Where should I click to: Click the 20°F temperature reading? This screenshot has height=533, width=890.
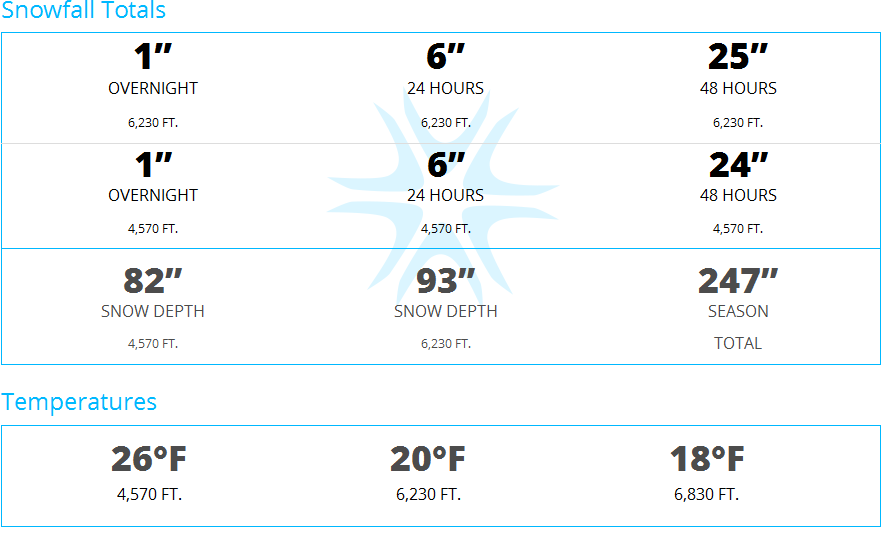(x=428, y=459)
